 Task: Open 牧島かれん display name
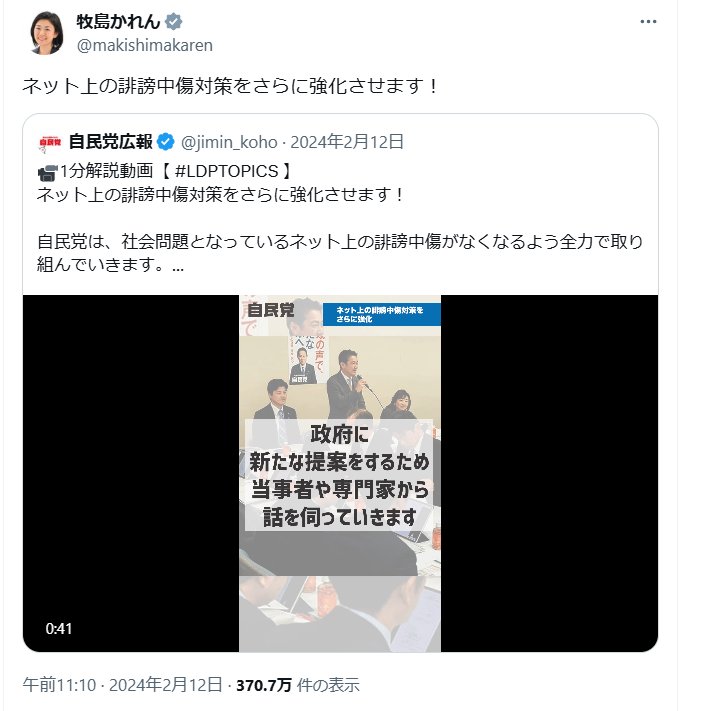click(118, 21)
